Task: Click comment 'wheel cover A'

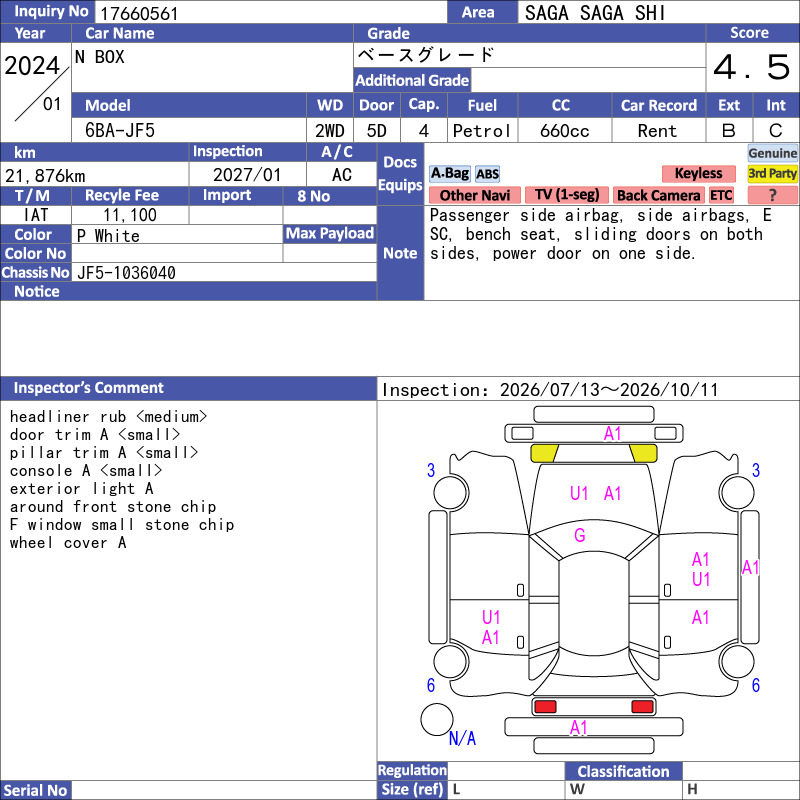Action: tap(68, 542)
